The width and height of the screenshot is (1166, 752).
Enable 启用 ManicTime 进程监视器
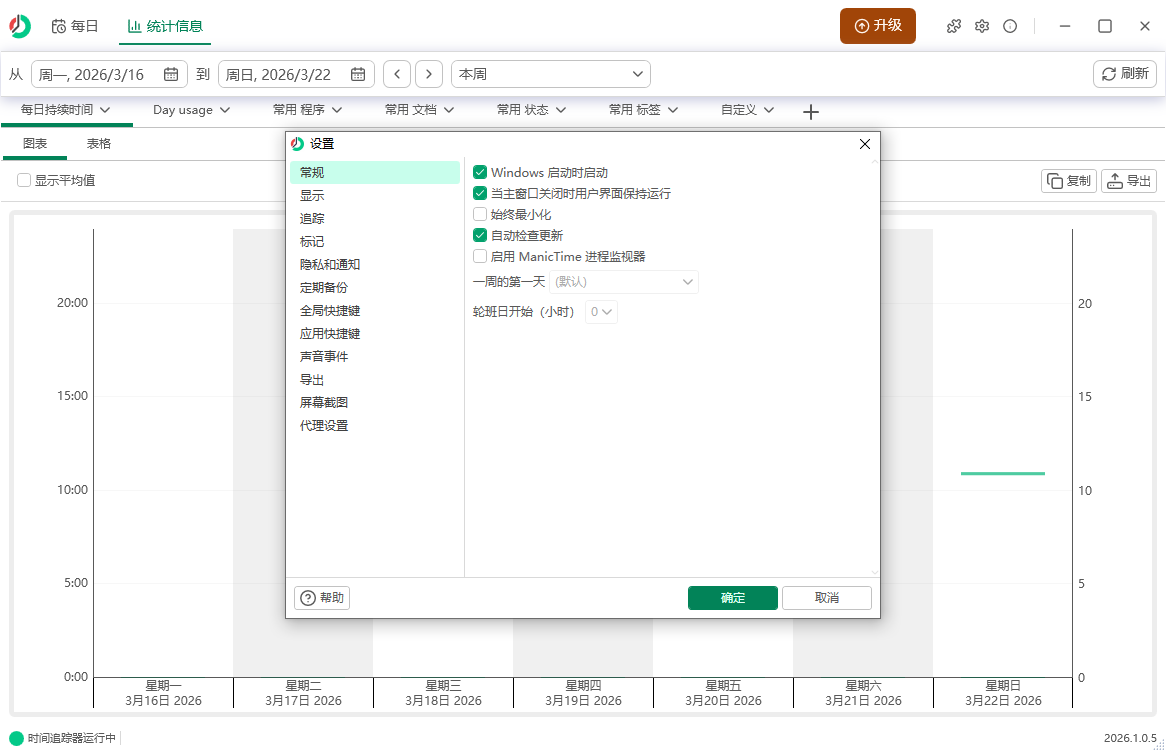tap(479, 256)
